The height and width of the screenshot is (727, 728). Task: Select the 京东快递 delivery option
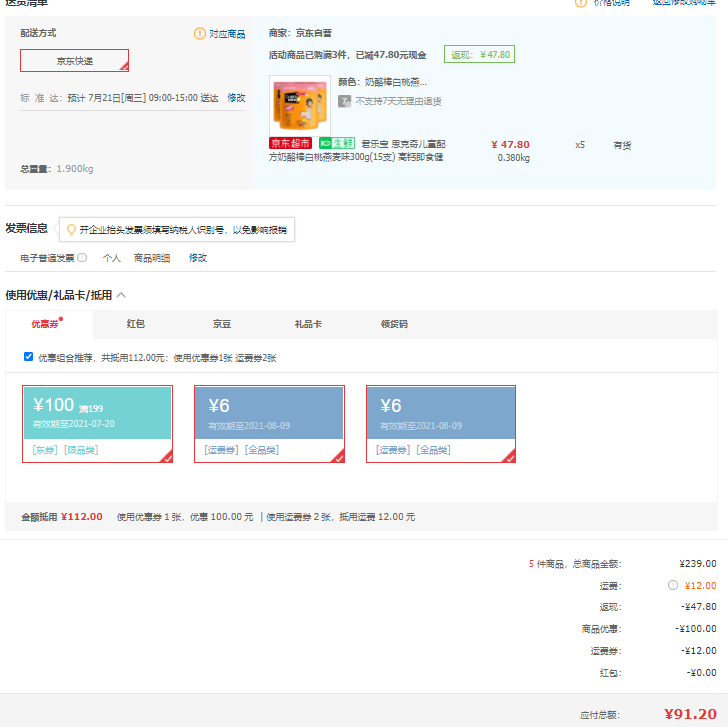(x=74, y=61)
